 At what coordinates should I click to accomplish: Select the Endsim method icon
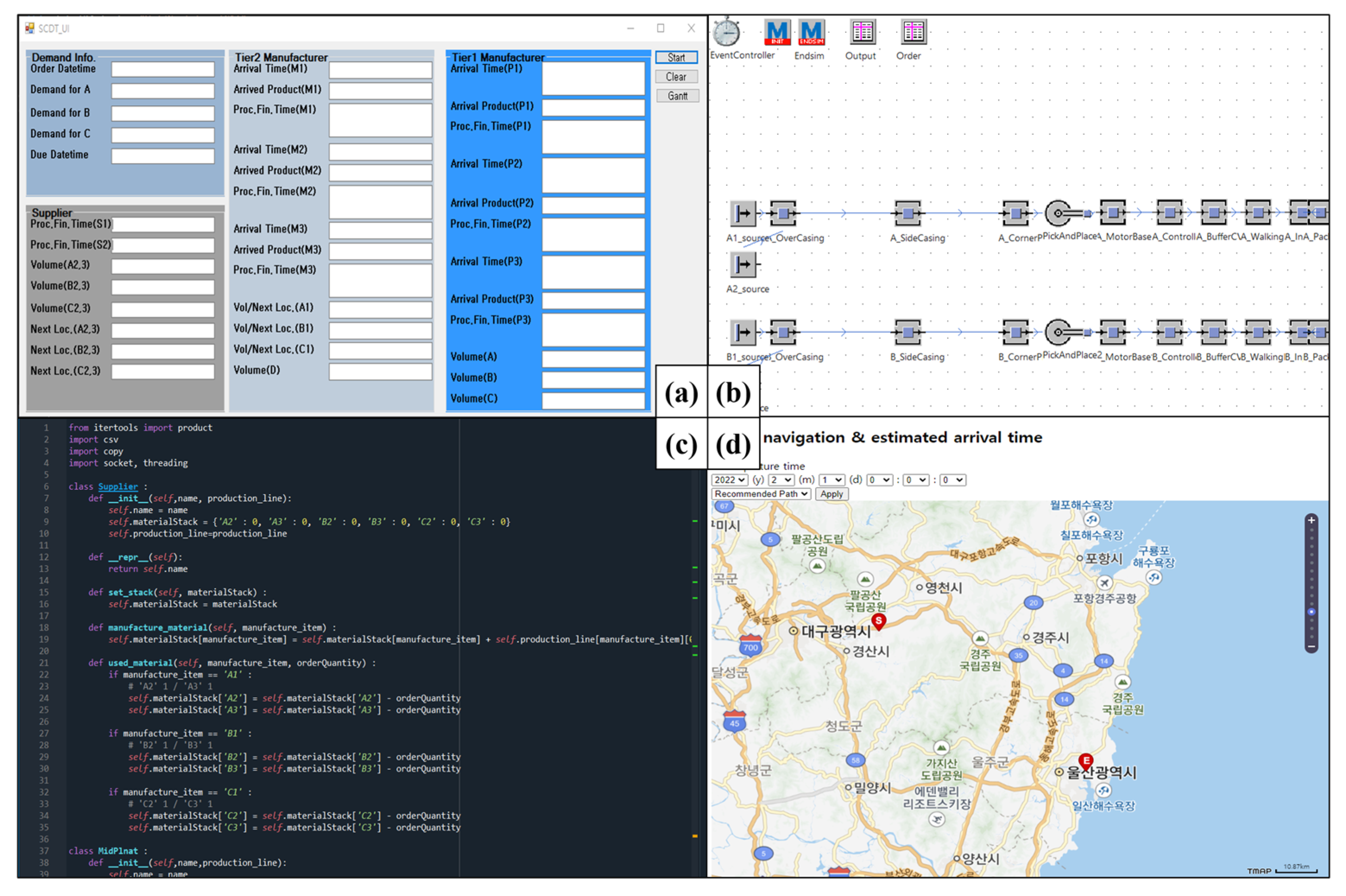pyautogui.click(x=811, y=32)
